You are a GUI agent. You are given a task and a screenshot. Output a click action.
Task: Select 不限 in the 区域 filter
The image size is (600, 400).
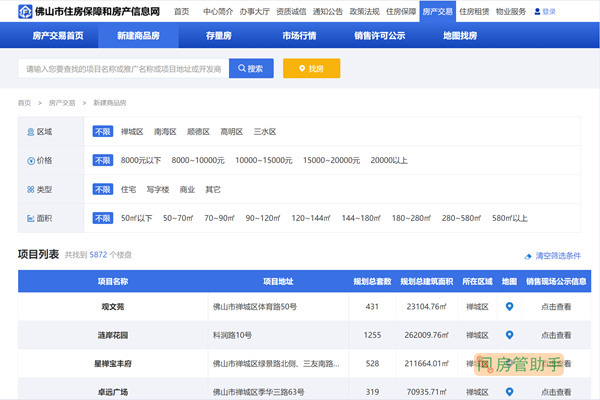103,132
